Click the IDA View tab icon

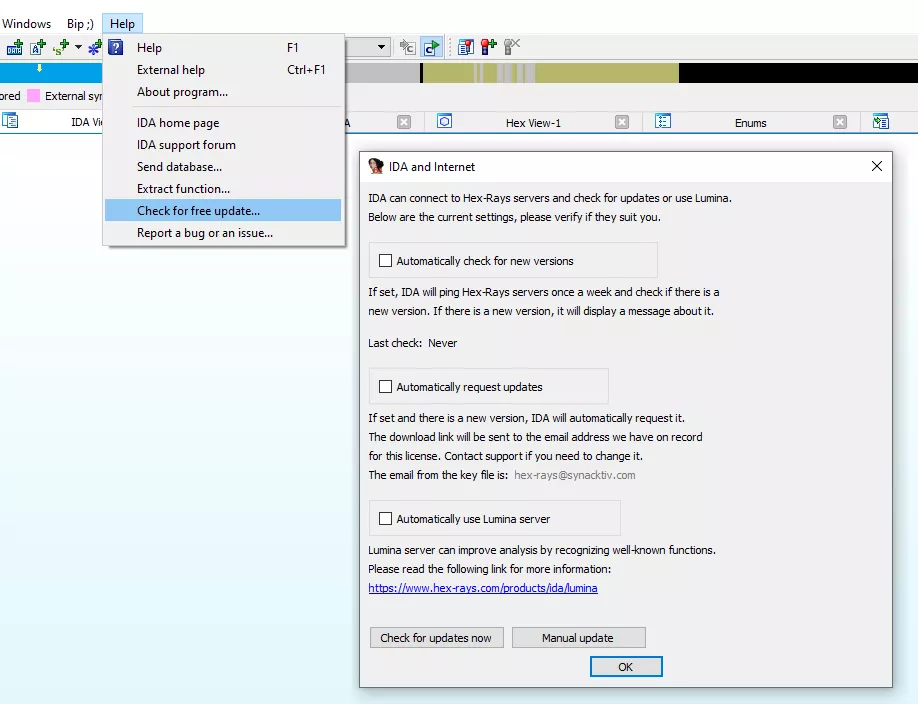(10, 121)
